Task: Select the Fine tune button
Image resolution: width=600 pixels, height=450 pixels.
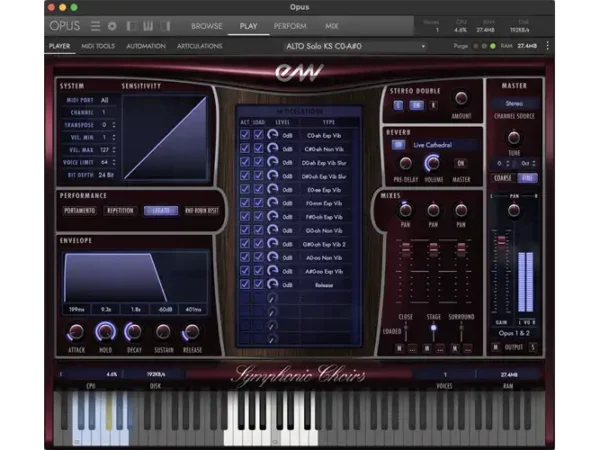Action: [x=527, y=178]
